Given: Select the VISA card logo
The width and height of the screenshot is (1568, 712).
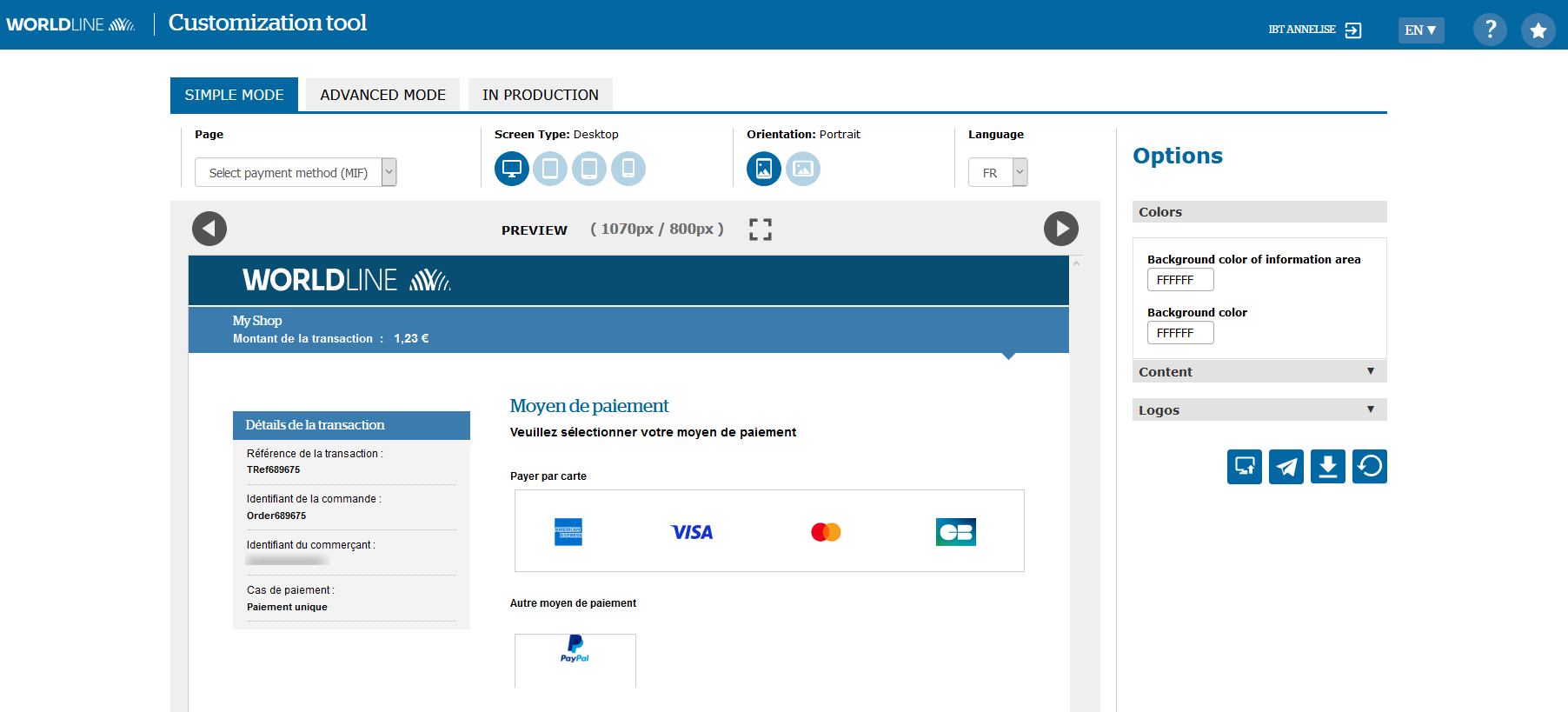Looking at the screenshot, I should 692,532.
